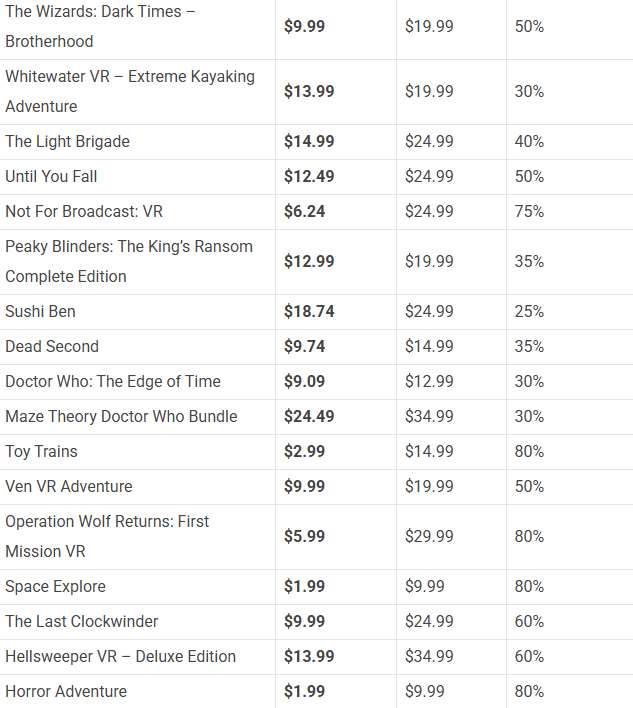Select the Sushi Ben game name
This screenshot has height=708, width=633.
[40, 312]
